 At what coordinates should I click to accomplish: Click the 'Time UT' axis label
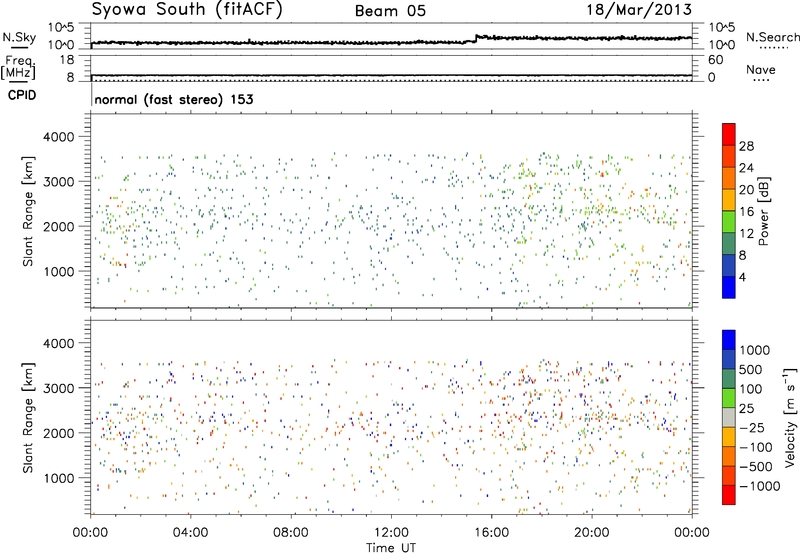(x=391, y=547)
